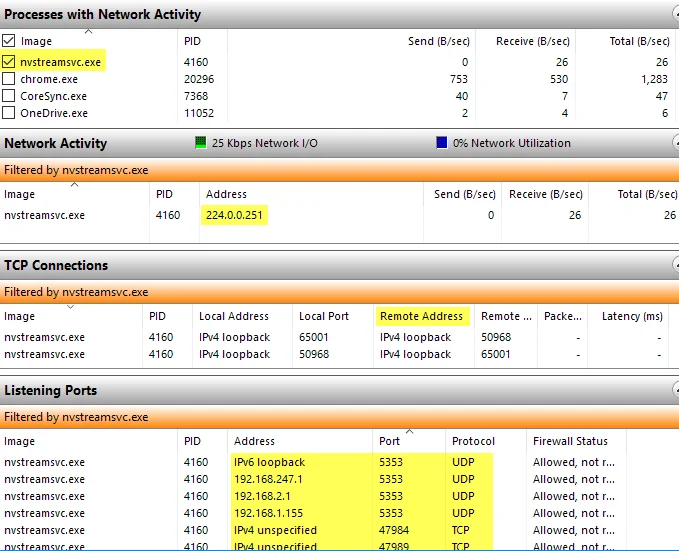
Task: Enable the CoreSync.exe filter checkbox
Action: [x=9, y=96]
